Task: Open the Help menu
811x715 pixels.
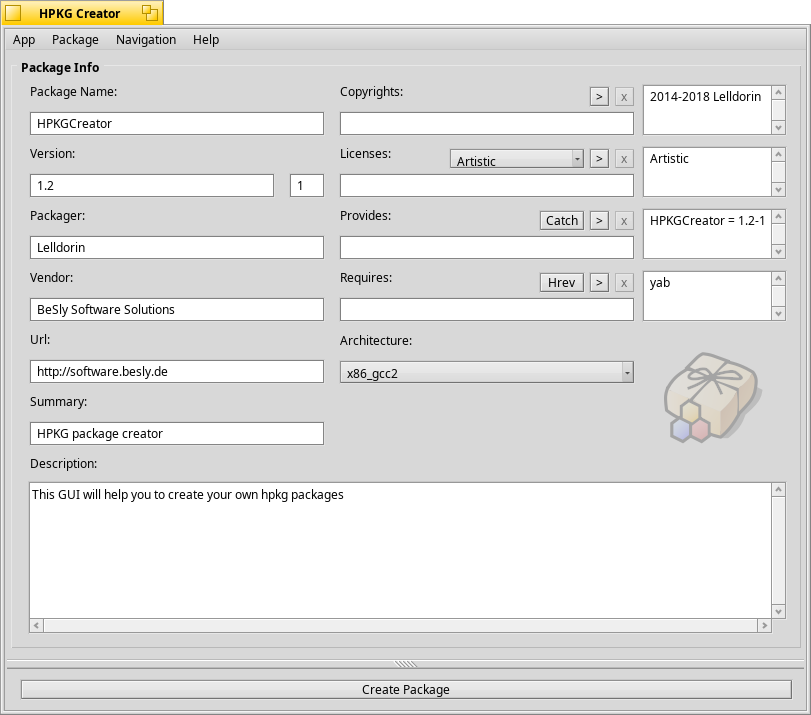Action: [x=206, y=40]
